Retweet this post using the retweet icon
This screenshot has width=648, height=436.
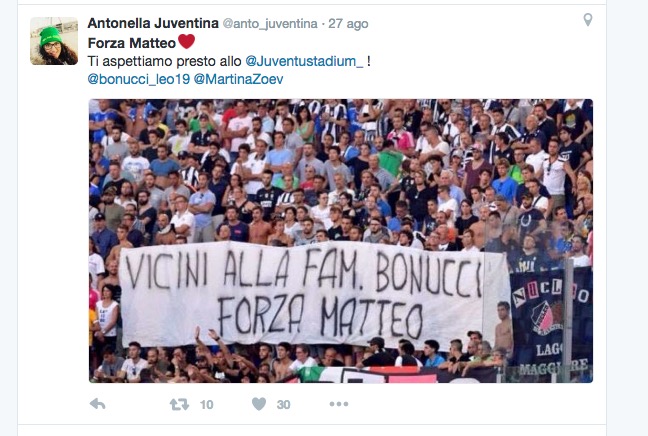point(179,404)
